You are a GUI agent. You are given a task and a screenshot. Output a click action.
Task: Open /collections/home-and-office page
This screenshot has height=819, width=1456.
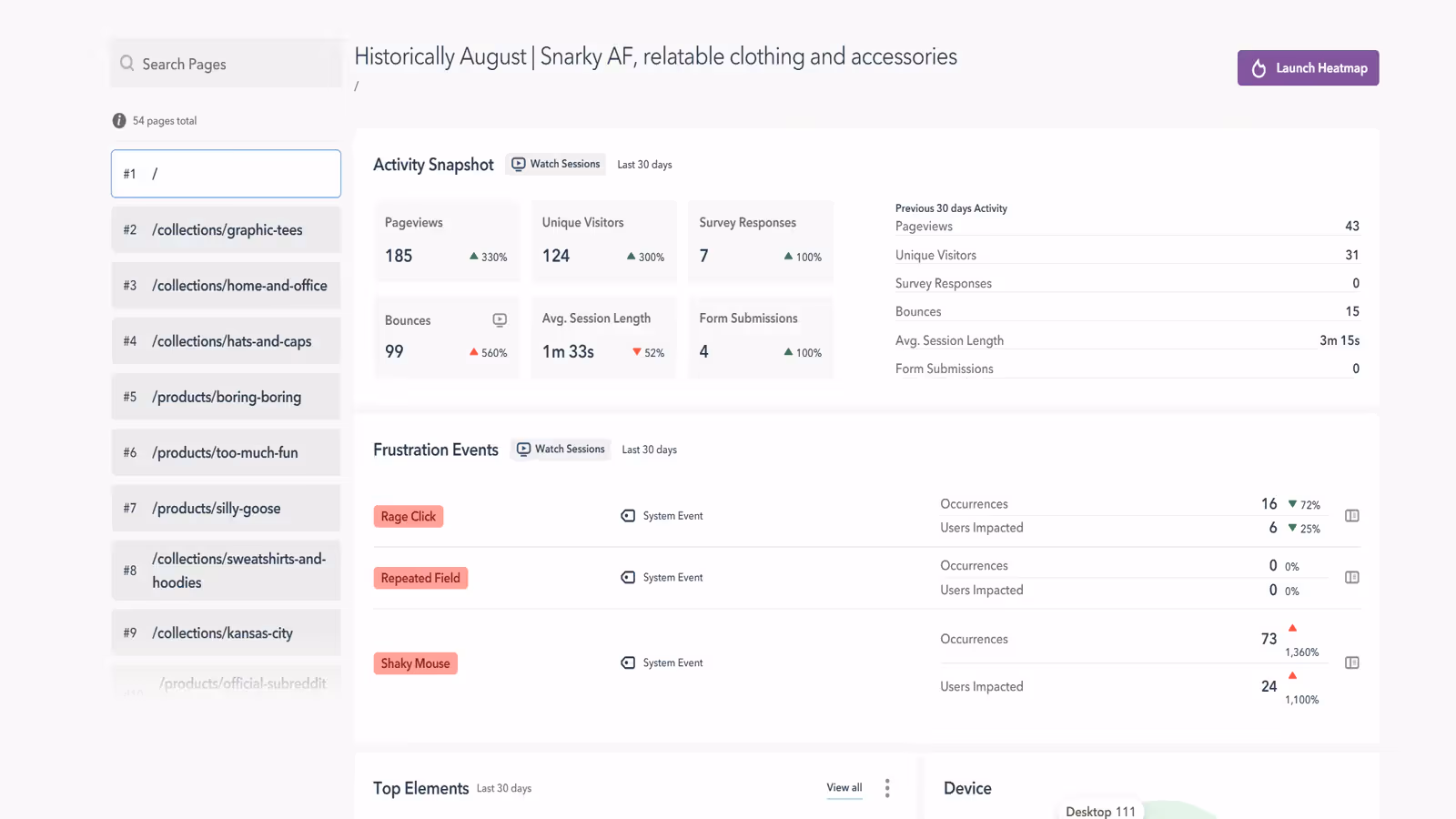(226, 286)
